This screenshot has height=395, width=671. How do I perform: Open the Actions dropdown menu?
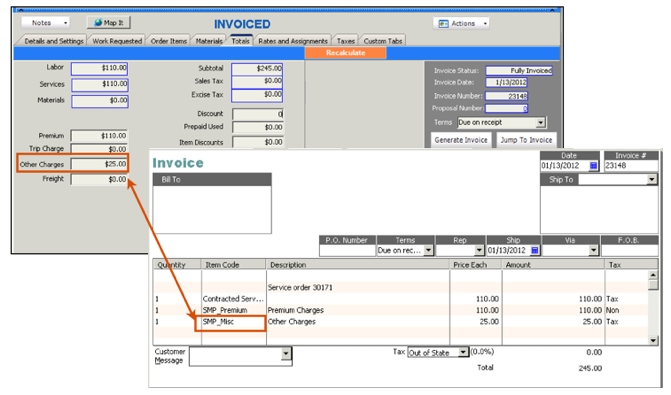click(x=461, y=24)
